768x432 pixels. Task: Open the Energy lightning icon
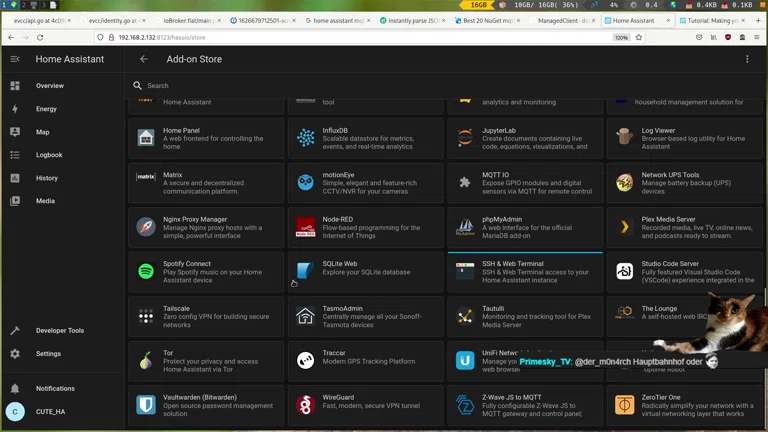click(x=15, y=109)
